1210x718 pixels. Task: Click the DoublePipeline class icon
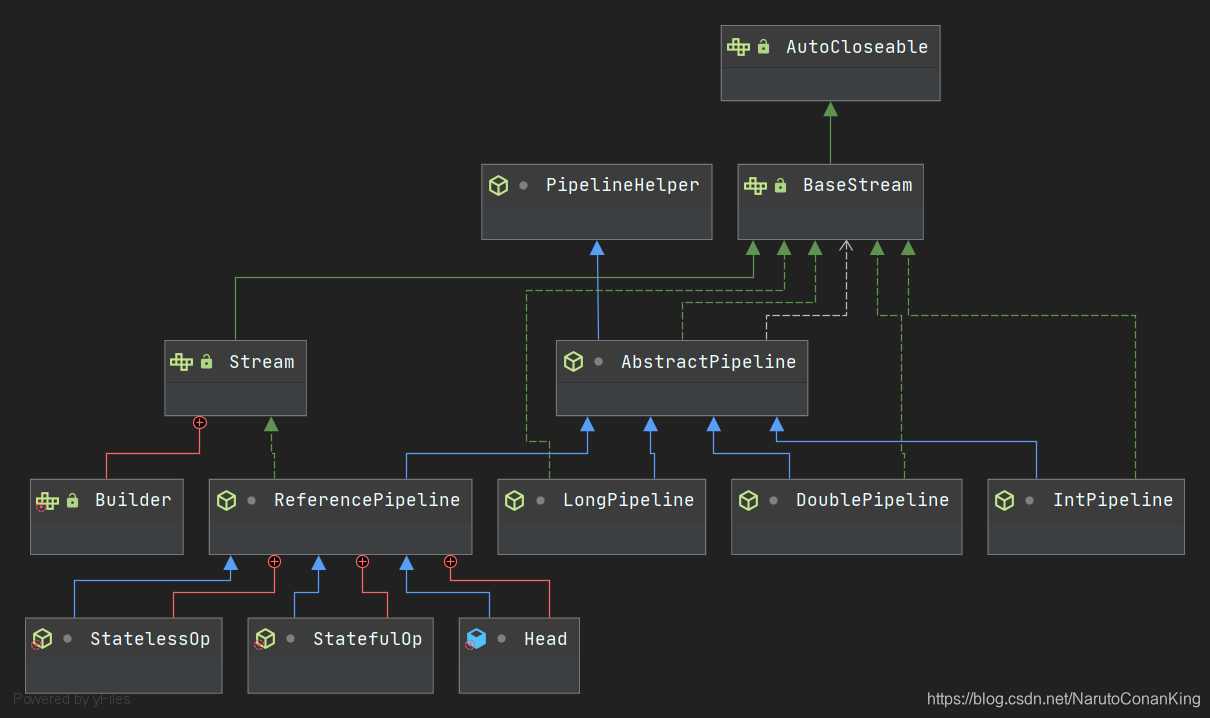click(748, 500)
